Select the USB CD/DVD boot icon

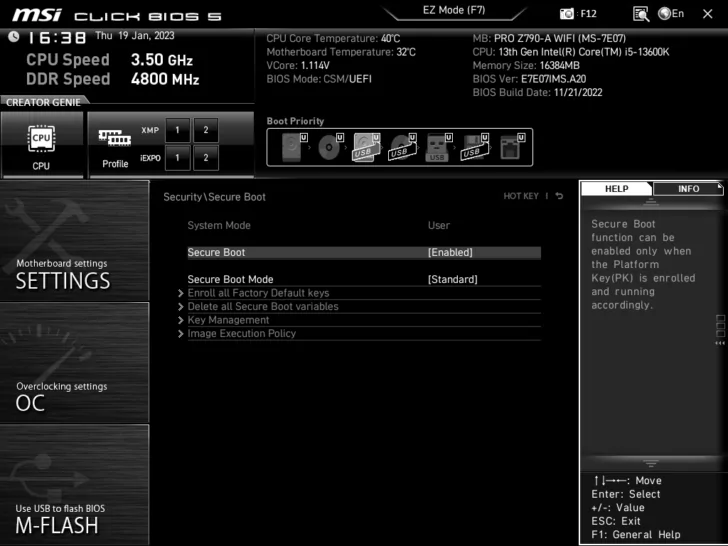click(x=402, y=147)
